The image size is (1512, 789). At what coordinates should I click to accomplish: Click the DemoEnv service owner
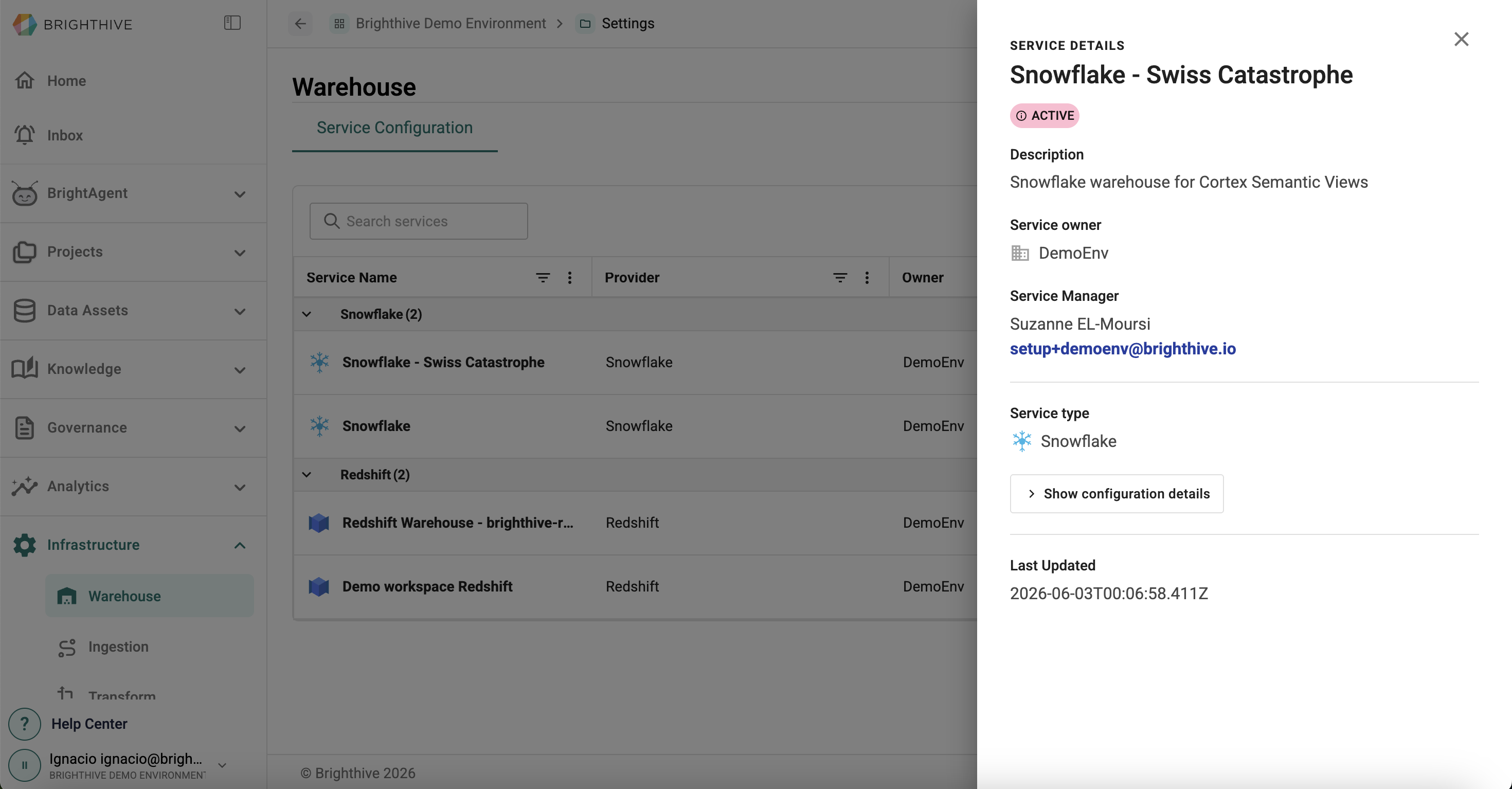pos(1073,253)
